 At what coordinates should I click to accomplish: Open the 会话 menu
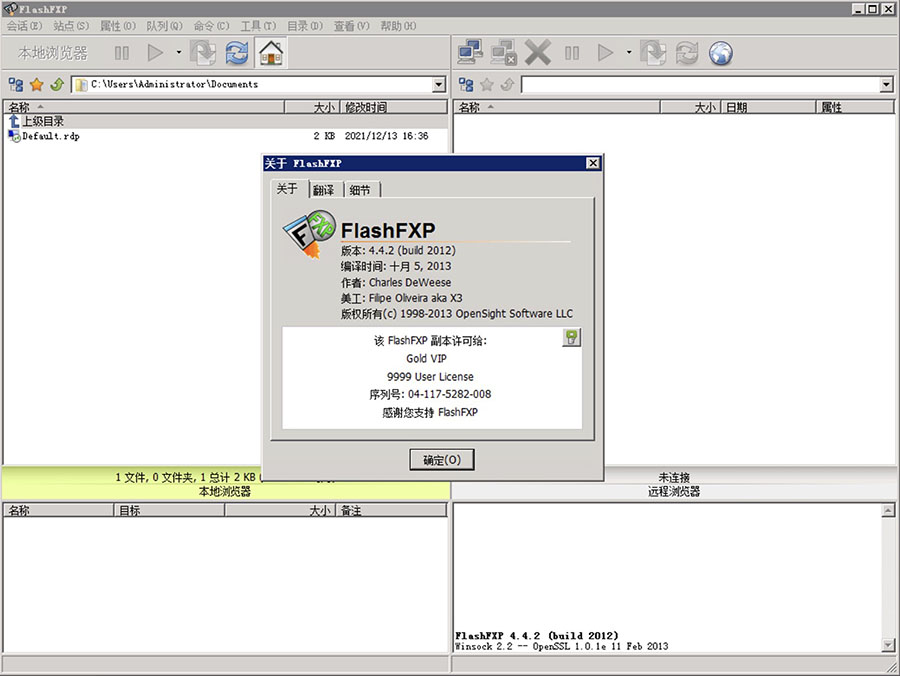click(24, 26)
